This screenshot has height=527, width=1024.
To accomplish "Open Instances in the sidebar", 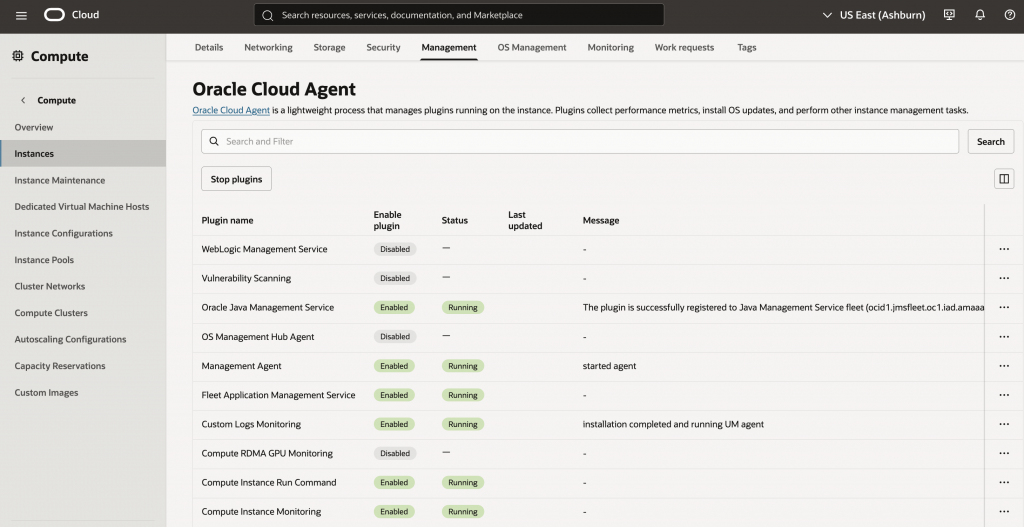I will pyautogui.click(x=83, y=153).
